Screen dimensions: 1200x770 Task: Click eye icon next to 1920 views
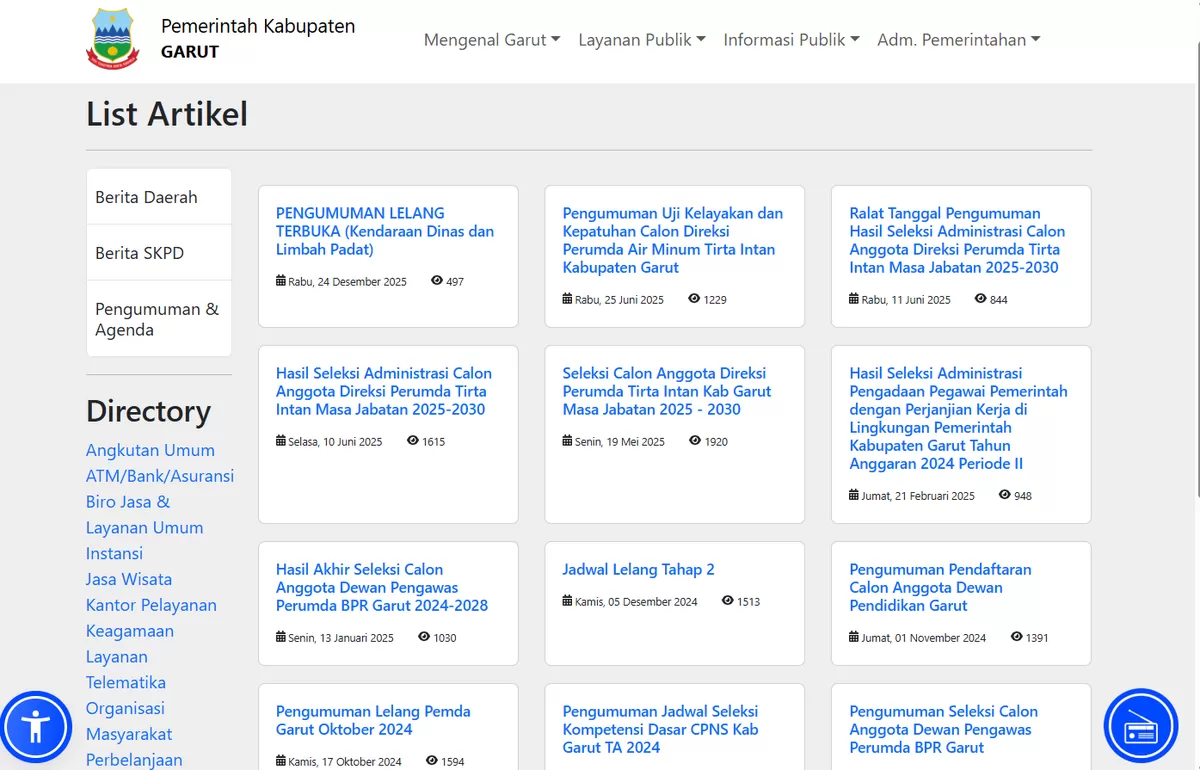tap(695, 441)
